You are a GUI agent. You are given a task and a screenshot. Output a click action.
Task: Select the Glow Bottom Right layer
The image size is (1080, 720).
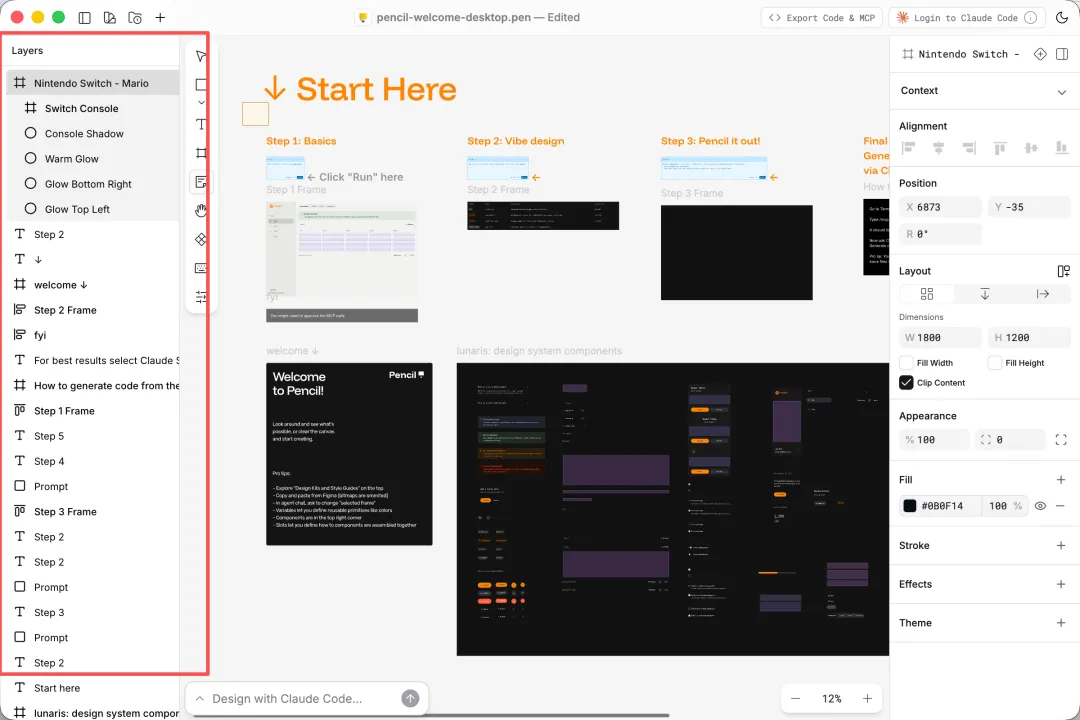click(x=93, y=184)
